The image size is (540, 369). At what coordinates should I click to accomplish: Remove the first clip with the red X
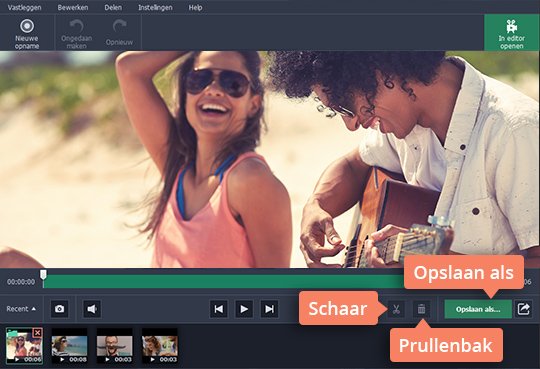[37, 332]
